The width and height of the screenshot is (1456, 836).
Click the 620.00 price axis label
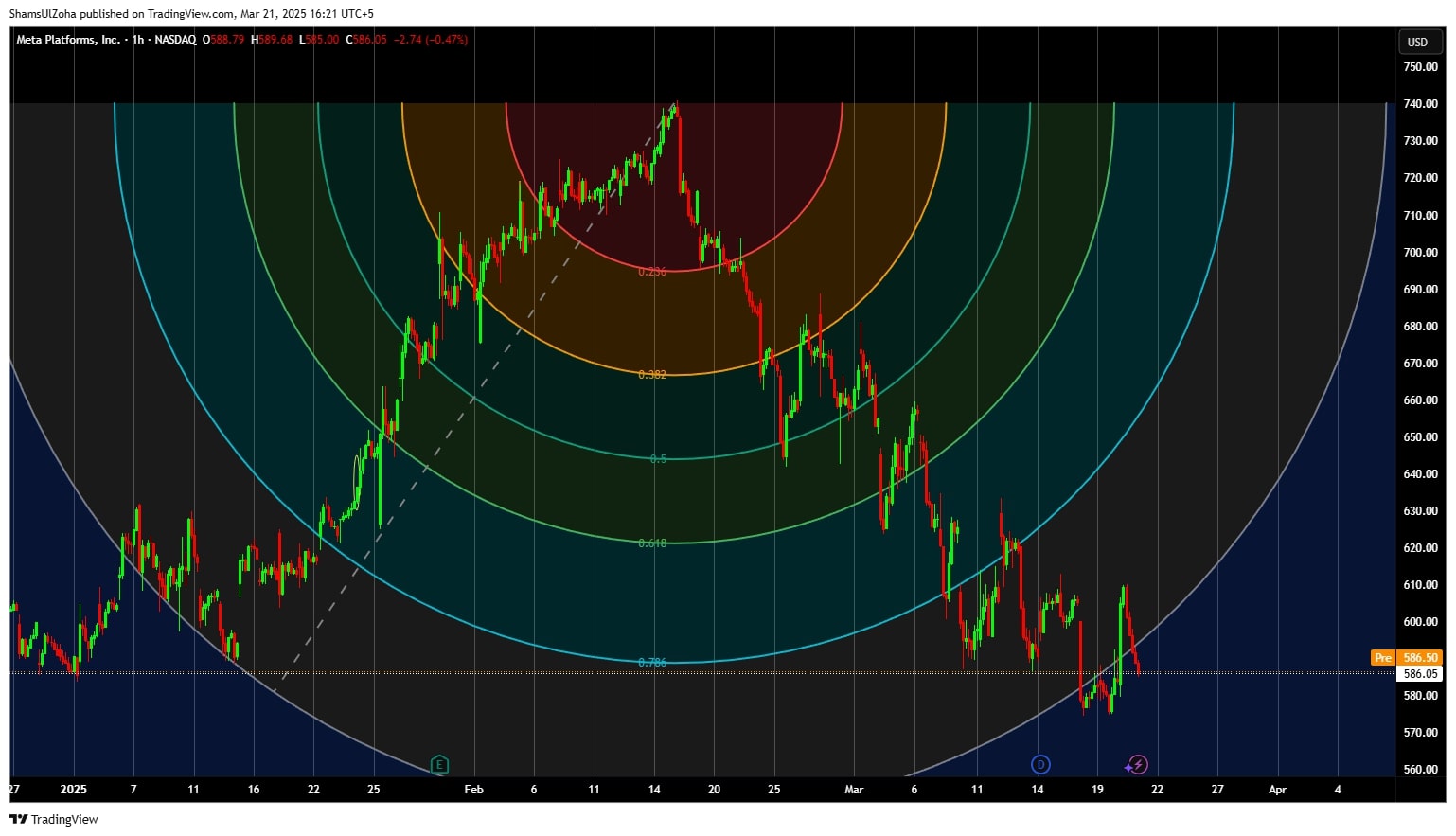1420,548
